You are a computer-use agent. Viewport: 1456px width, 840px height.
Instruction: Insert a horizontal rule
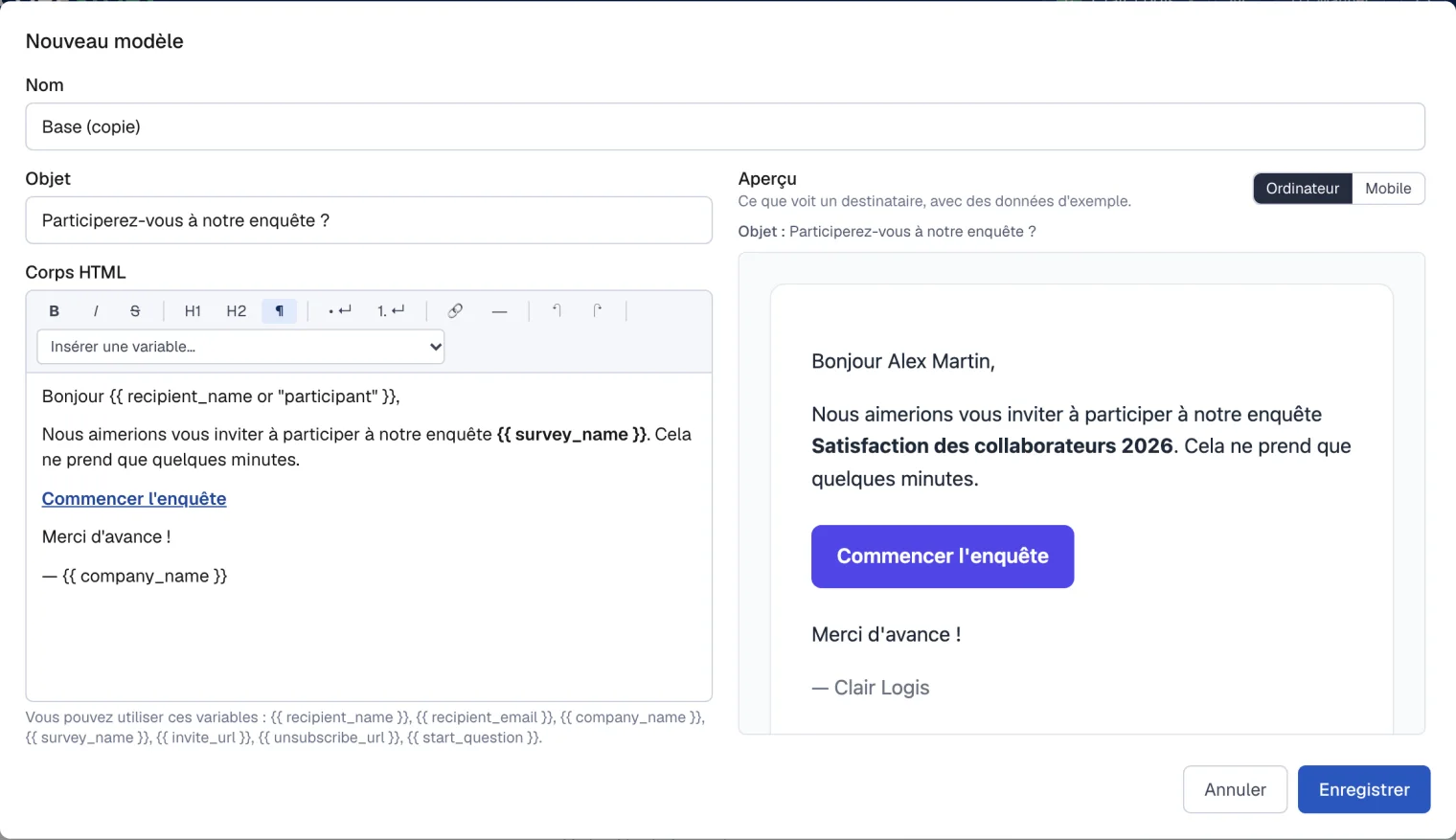tap(499, 311)
